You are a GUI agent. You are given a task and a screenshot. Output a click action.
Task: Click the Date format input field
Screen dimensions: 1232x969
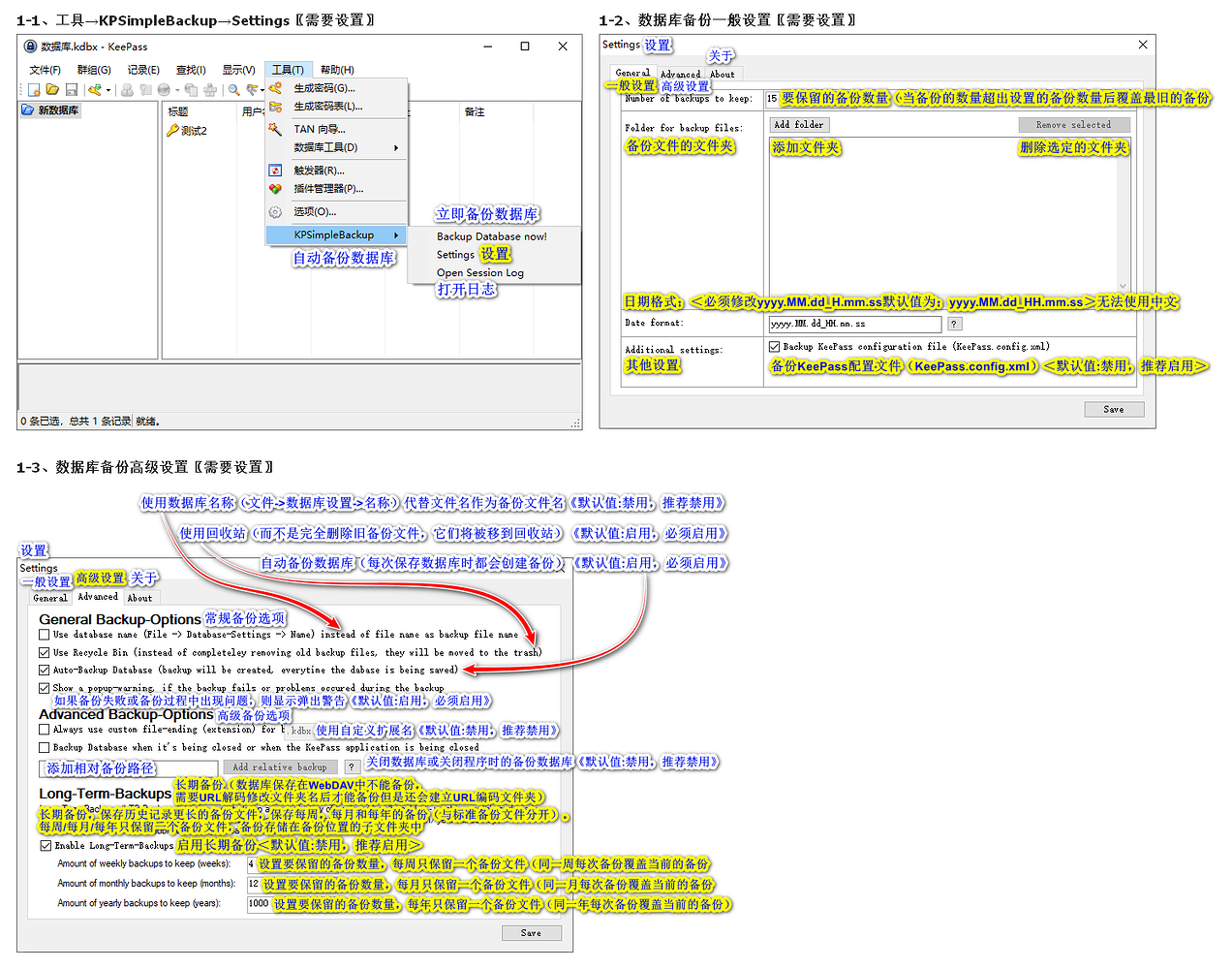854,324
